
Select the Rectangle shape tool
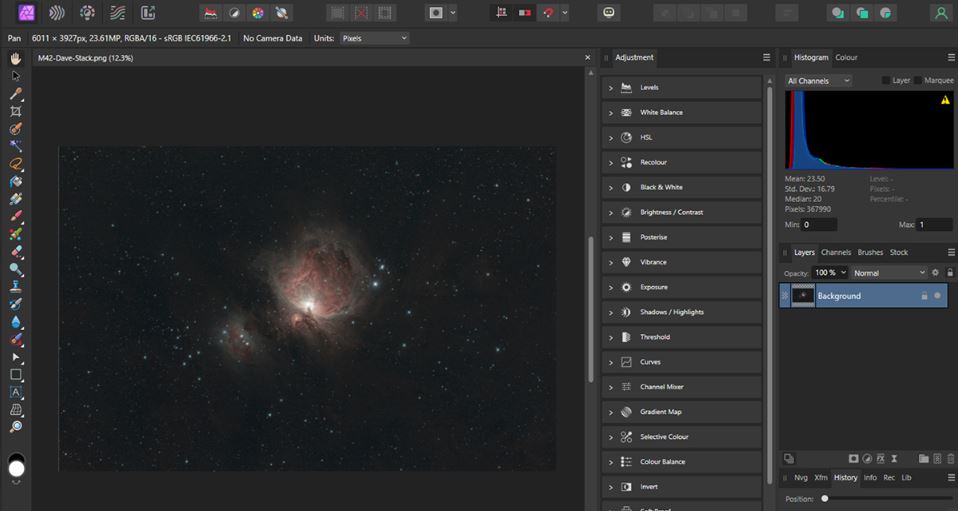(x=16, y=375)
